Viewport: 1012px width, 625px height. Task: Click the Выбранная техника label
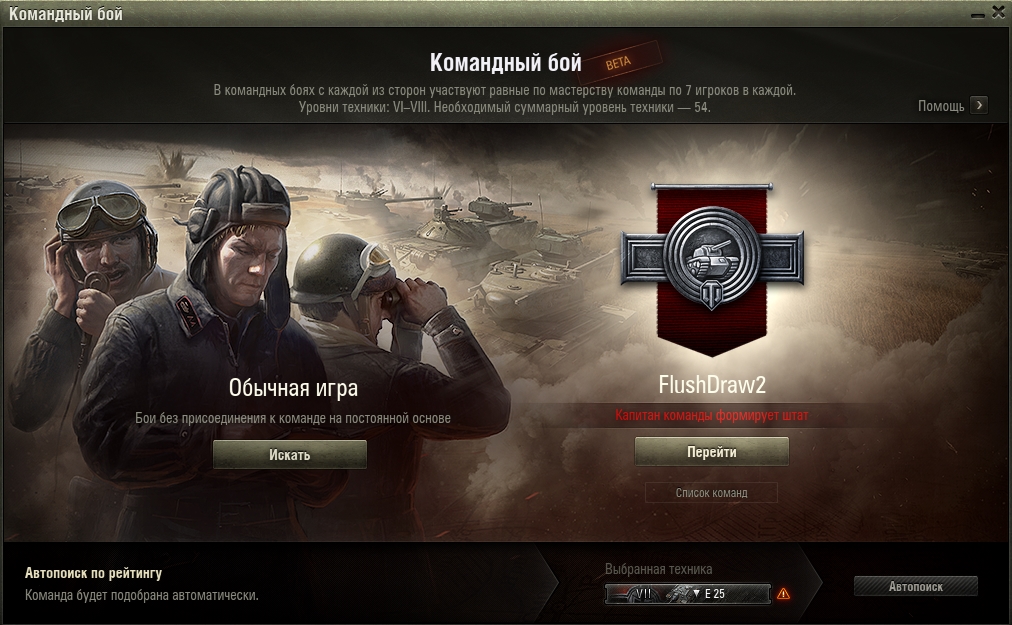point(658,569)
